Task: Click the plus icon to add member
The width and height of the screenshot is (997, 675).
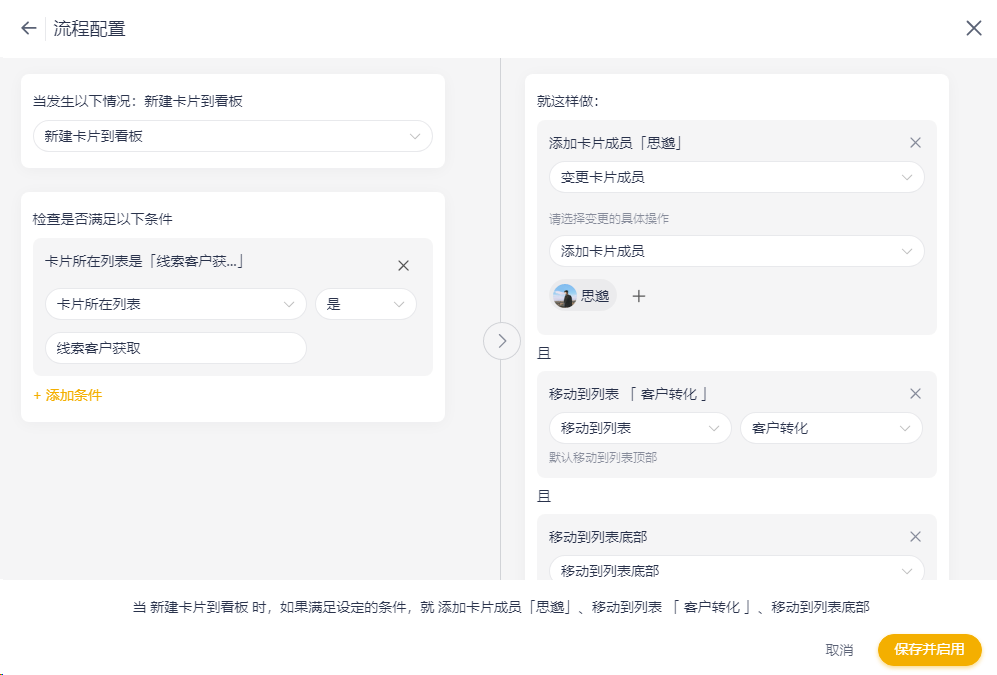Action: point(639,296)
